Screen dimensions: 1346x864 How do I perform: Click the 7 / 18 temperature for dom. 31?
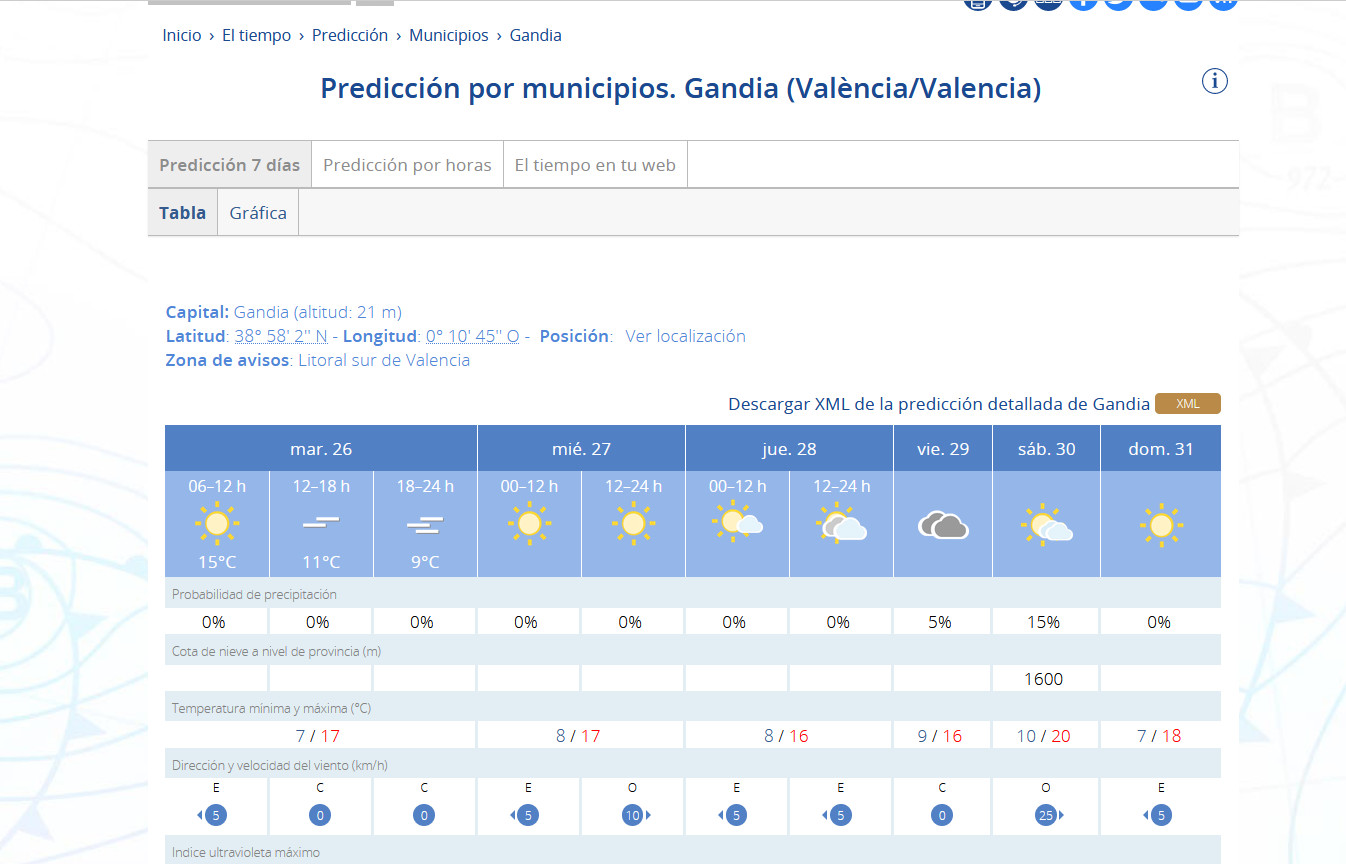coord(1159,736)
